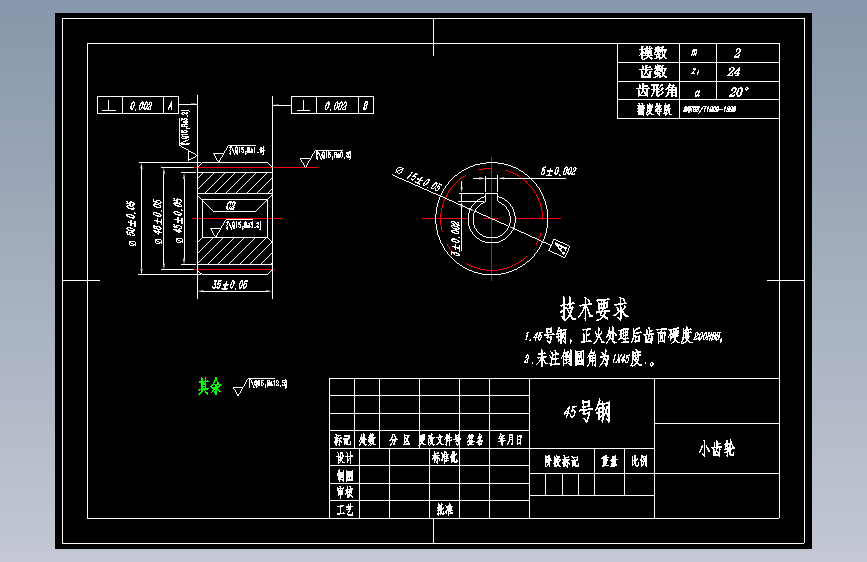The image size is (867, 562).
Task: Click the Ra3.2 roughness symbol inside the bore
Action: [236, 227]
